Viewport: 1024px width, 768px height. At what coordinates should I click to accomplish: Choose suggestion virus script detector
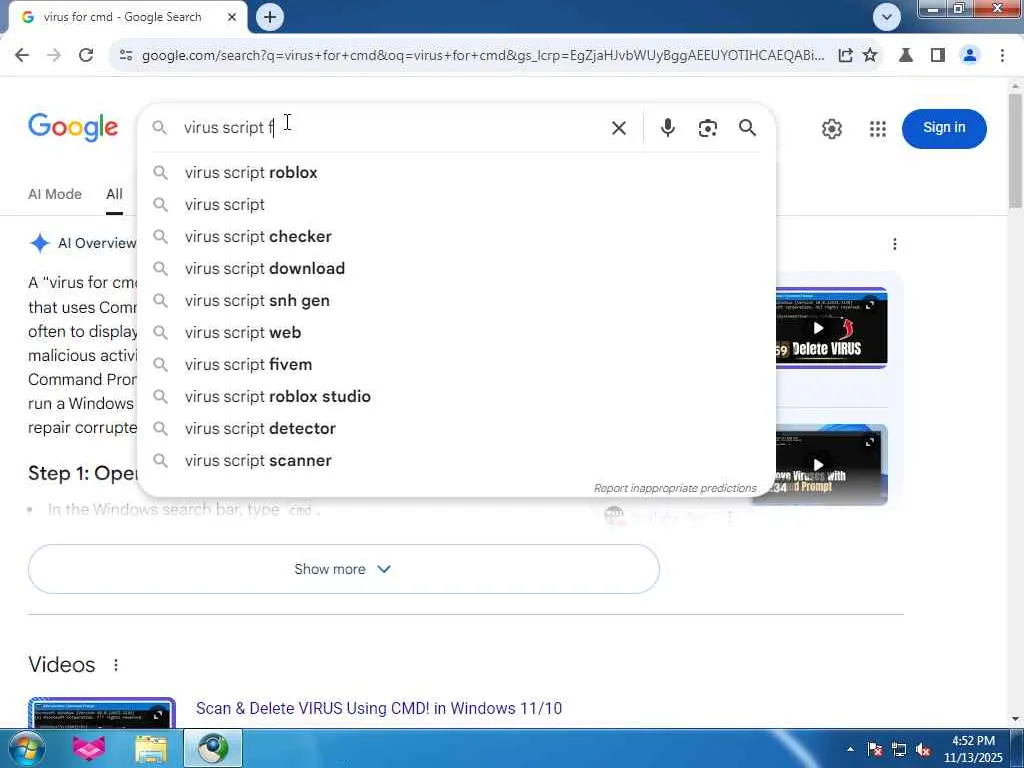tap(456, 428)
